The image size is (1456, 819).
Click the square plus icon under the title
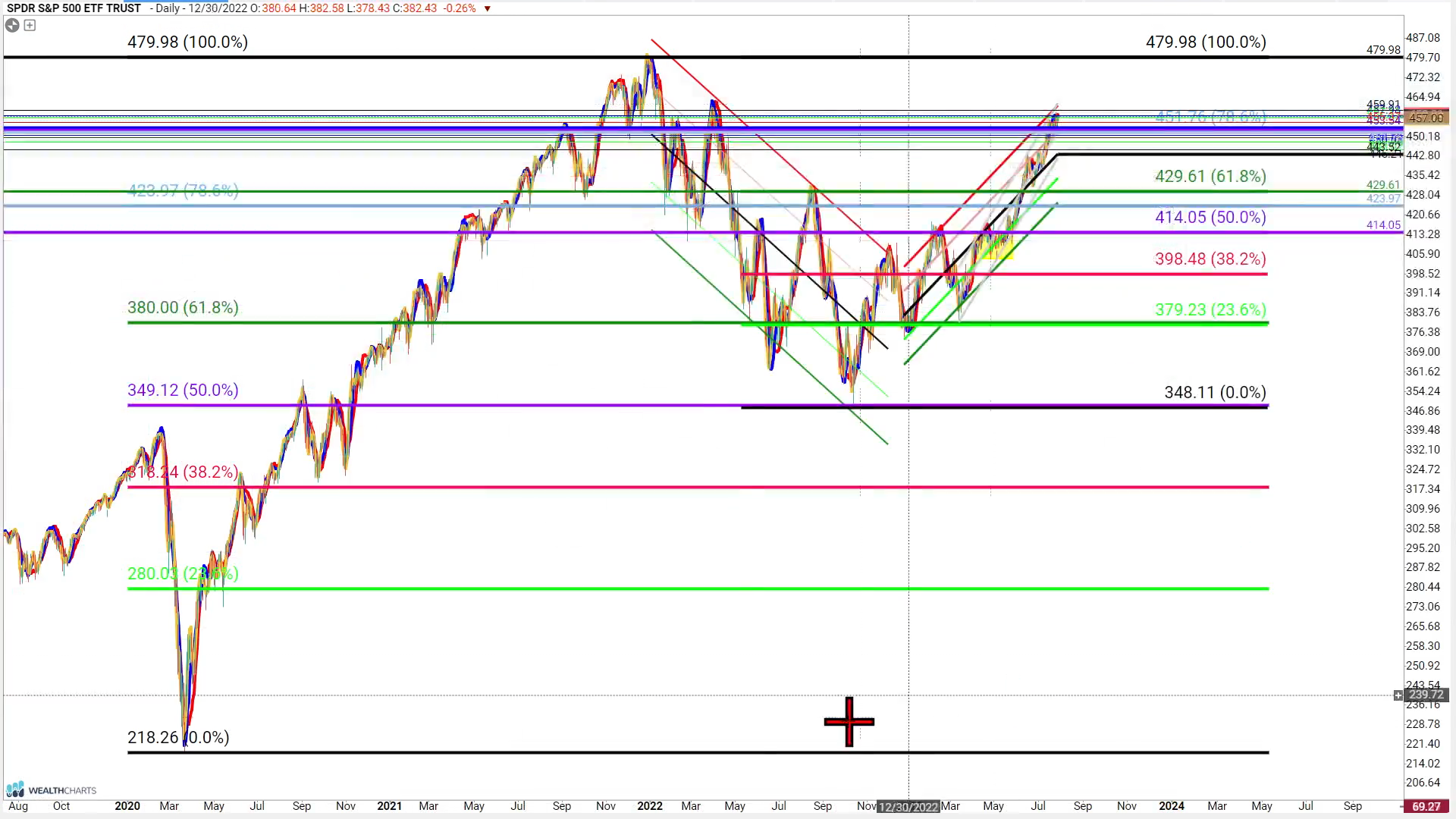(30, 25)
